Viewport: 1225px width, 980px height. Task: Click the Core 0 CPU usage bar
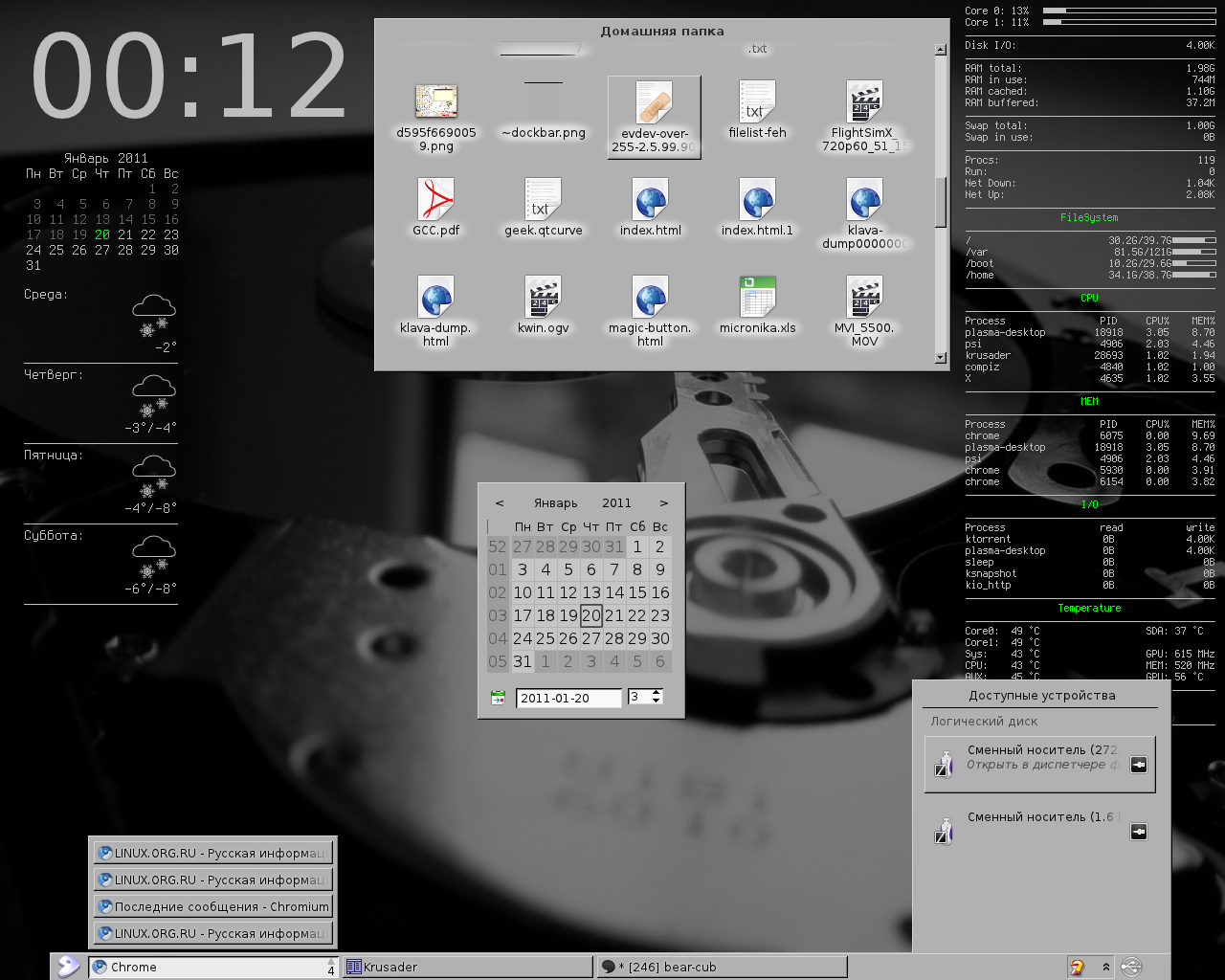(x=1129, y=11)
